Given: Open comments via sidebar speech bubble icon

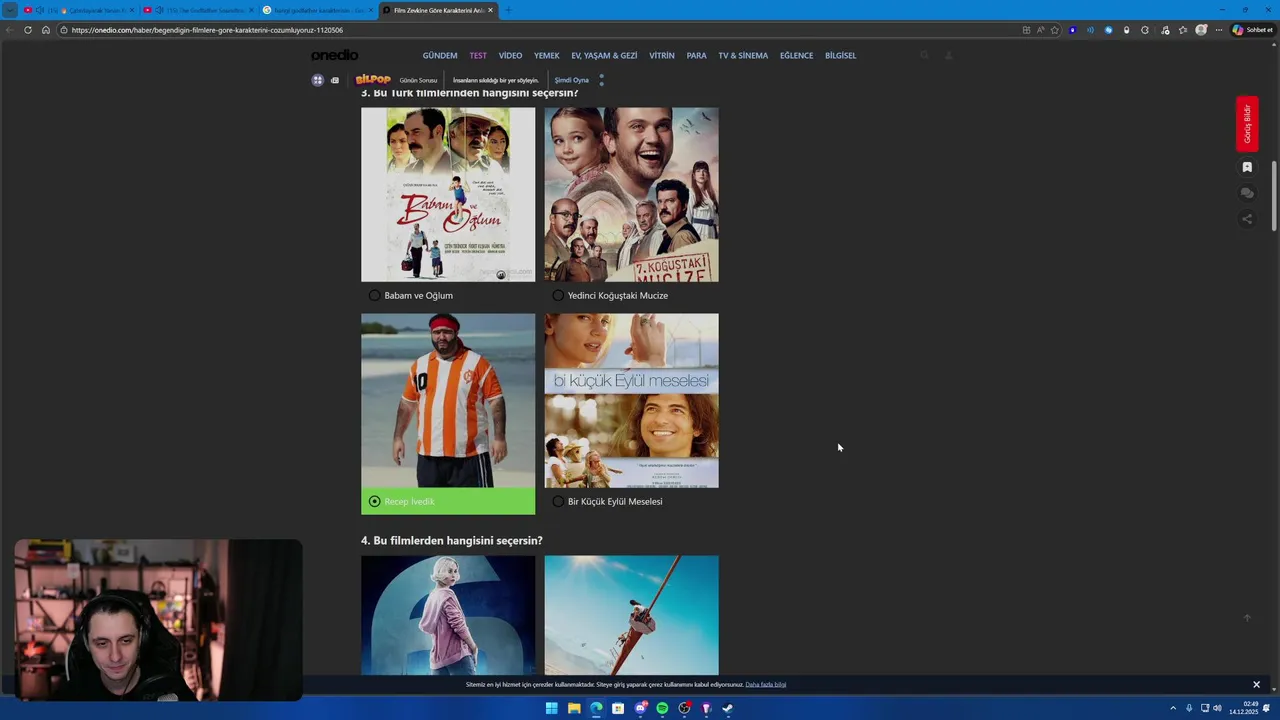Looking at the screenshot, I should pos(1247,193).
